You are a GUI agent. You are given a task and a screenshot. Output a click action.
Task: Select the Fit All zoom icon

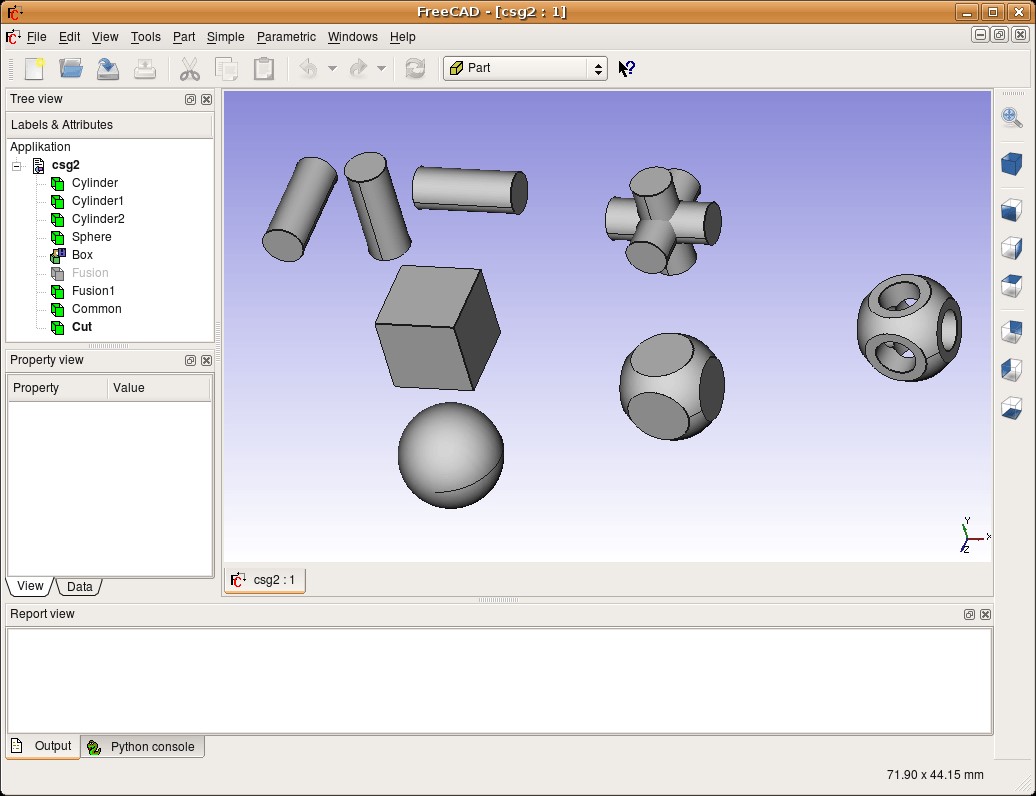1011,117
